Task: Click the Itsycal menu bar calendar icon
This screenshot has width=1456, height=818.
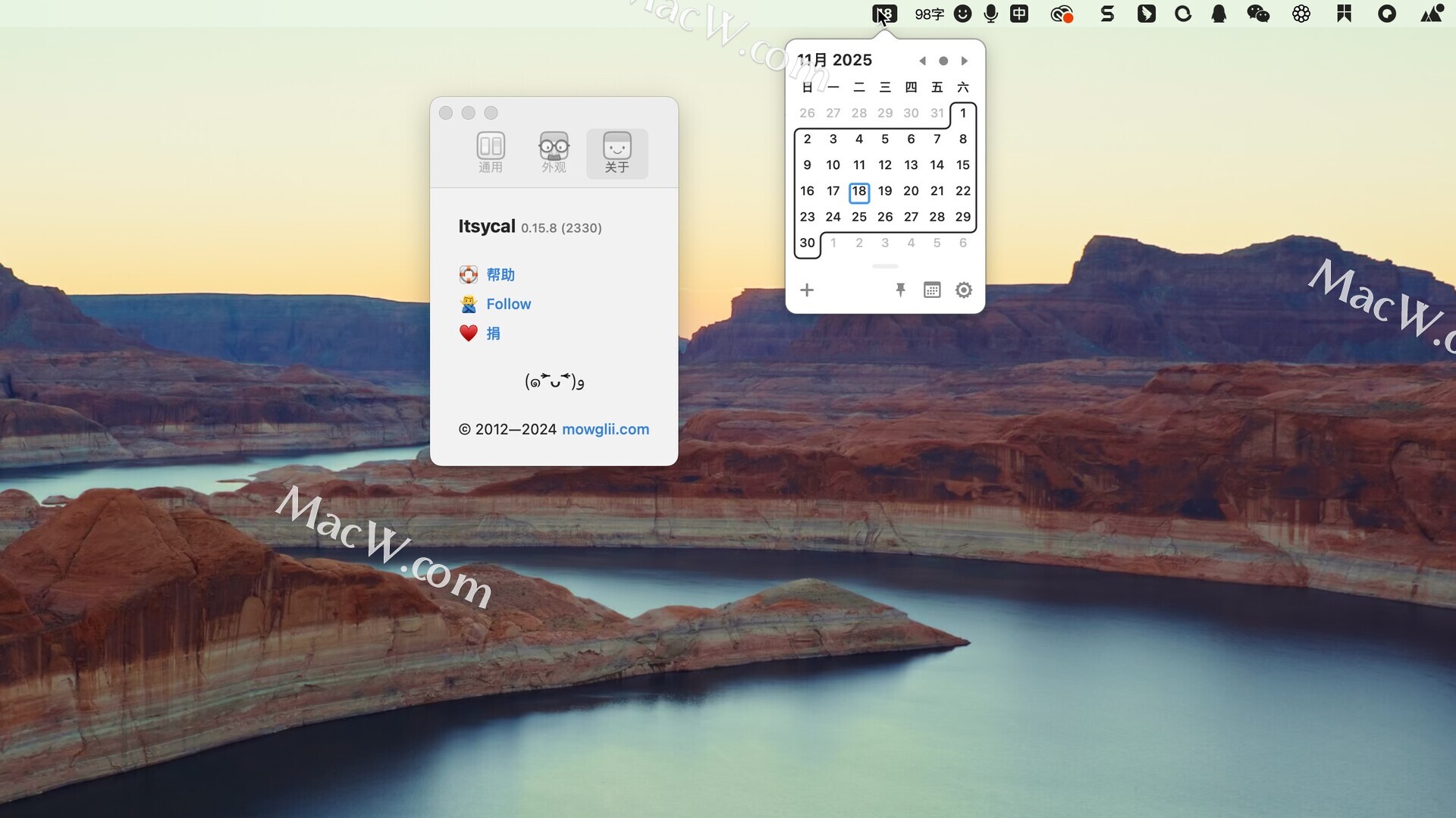Action: tap(884, 14)
